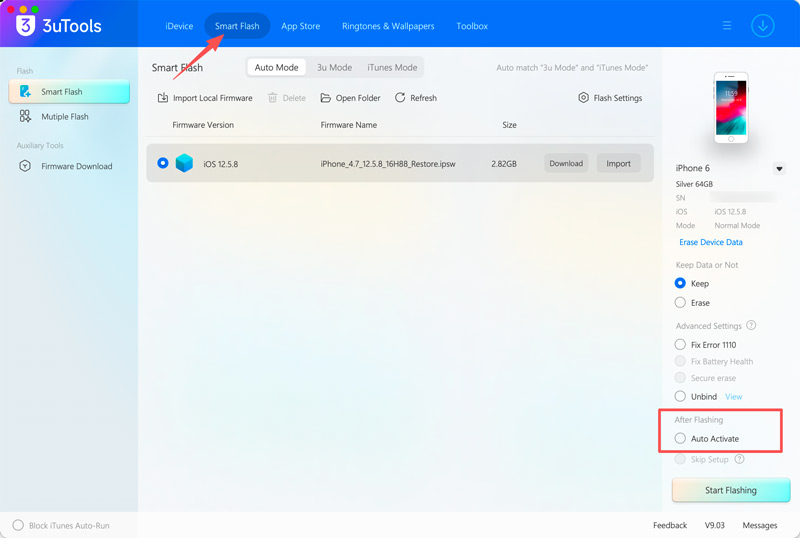Open the hamburger menu icon in header
The width and height of the screenshot is (800, 538).
click(x=727, y=26)
